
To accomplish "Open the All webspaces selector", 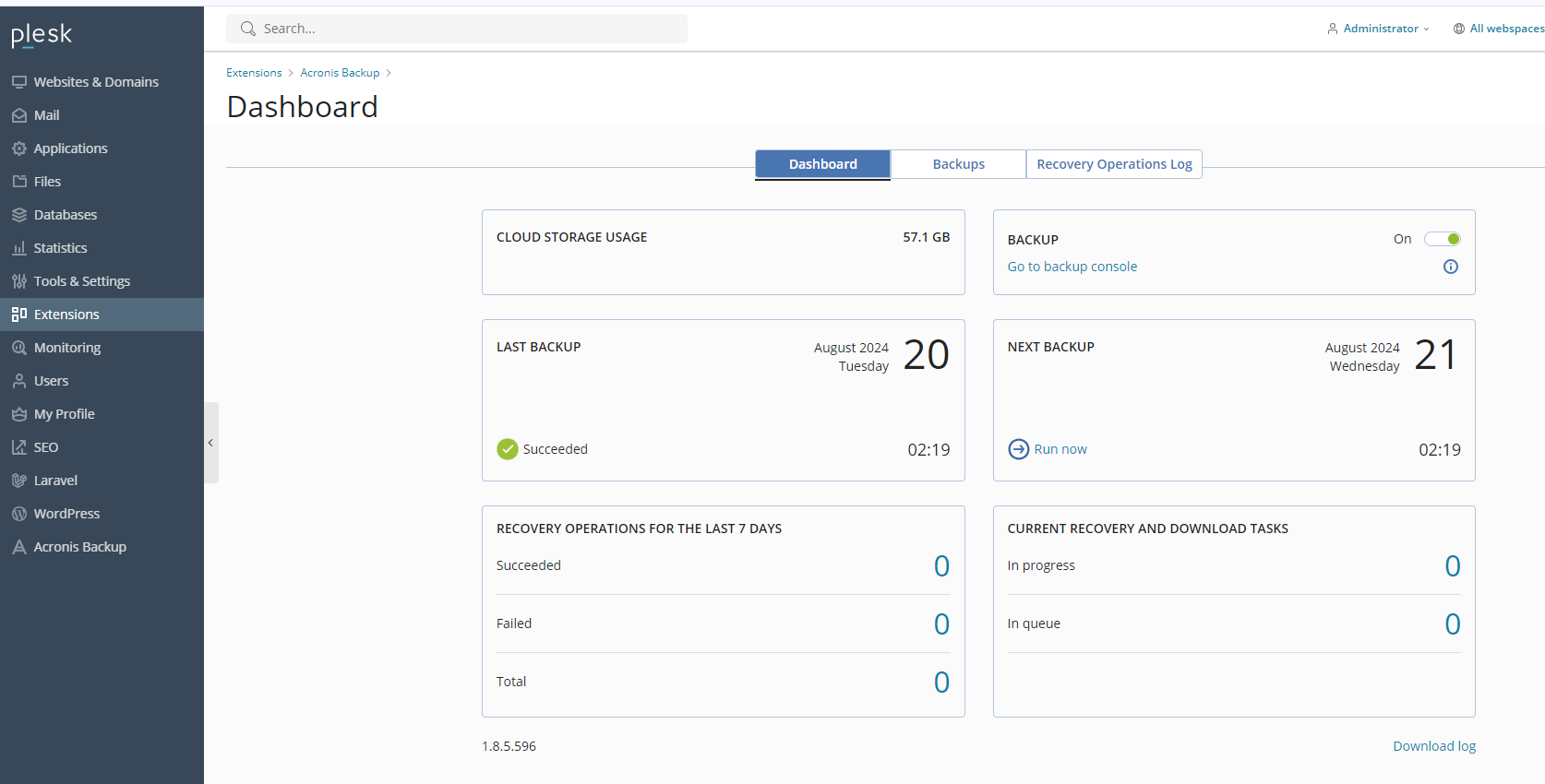I will tap(1499, 29).
